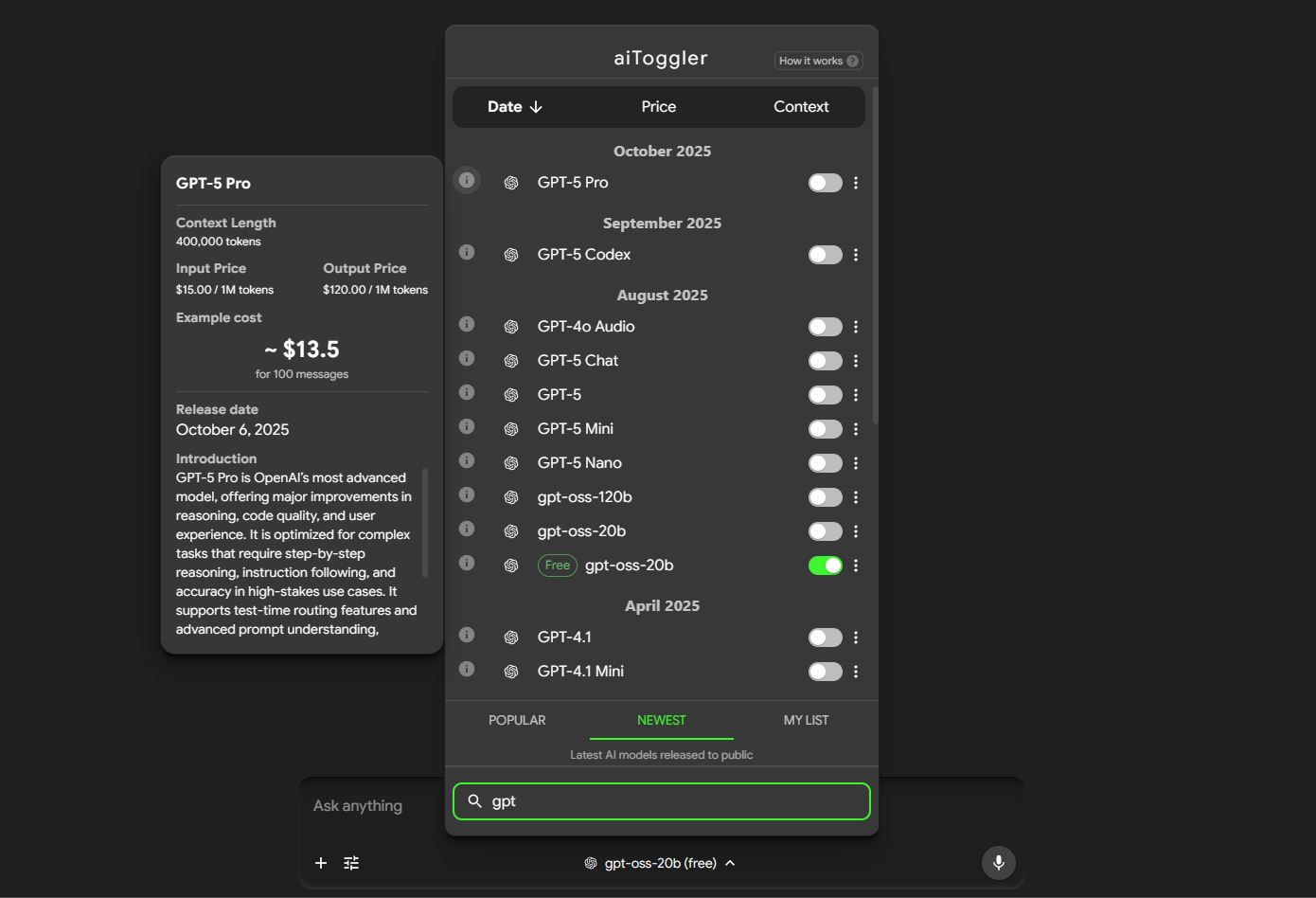The width and height of the screenshot is (1316, 898).
Task: Expand the gpt-oss-20b (free) model selector
Action: click(660, 863)
